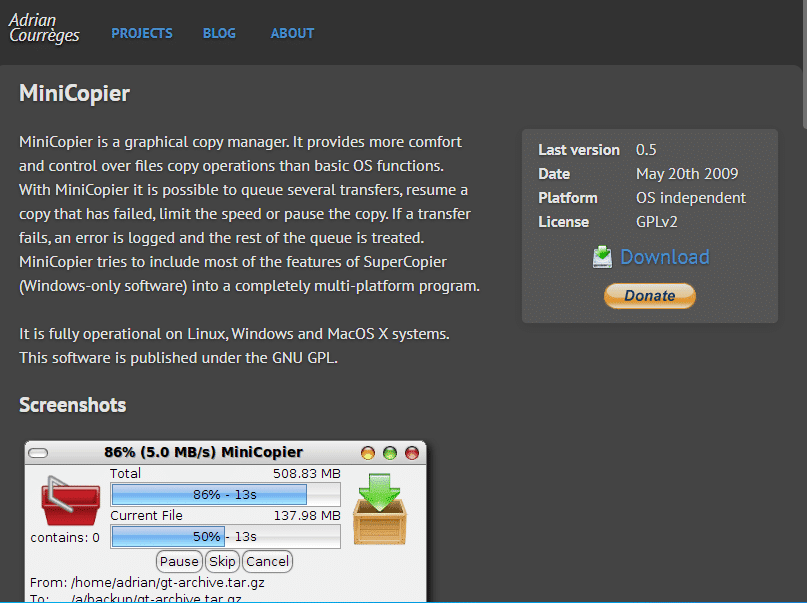
Task: Click the contains: 0 basket label
Action: pyautogui.click(x=65, y=538)
